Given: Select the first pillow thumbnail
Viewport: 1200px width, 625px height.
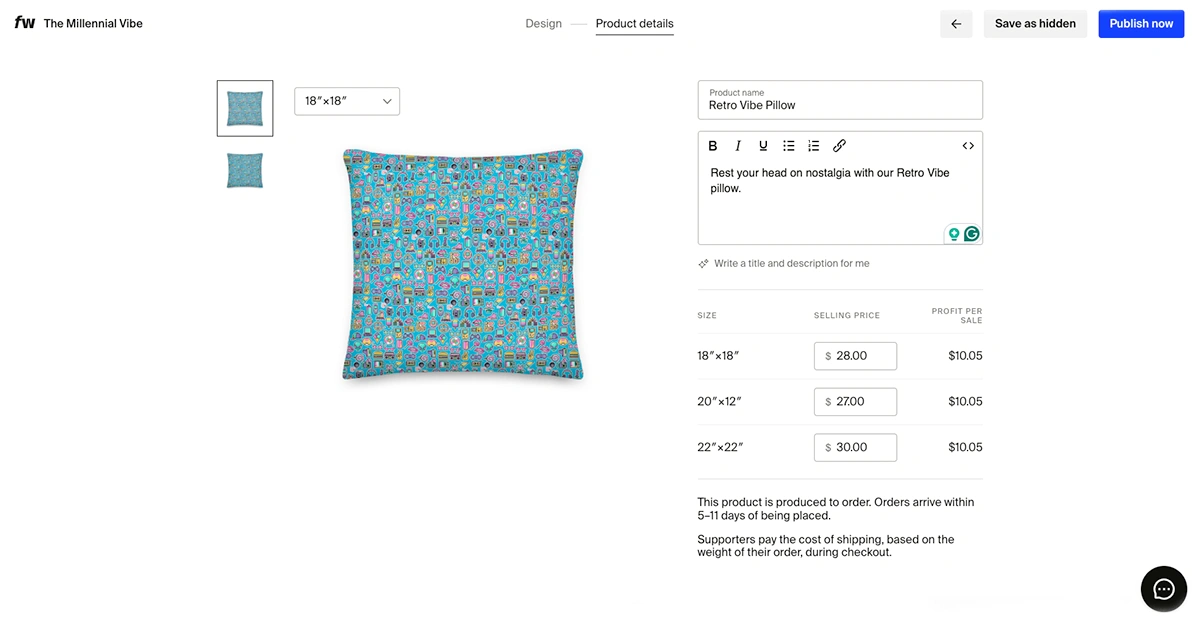Looking at the screenshot, I should click(x=245, y=108).
